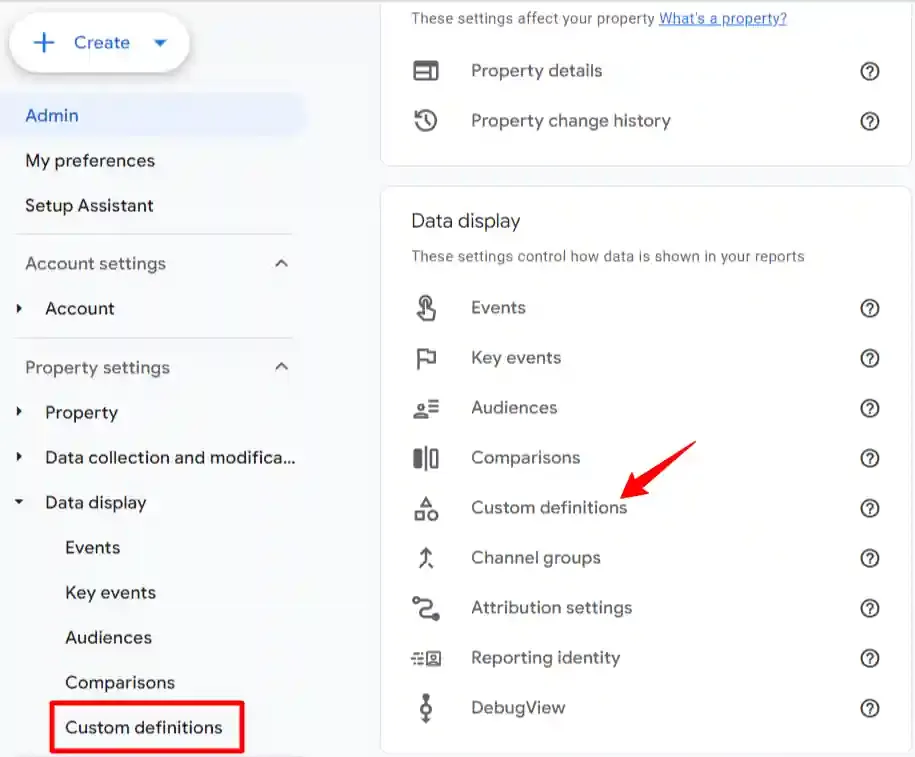This screenshot has height=757, width=915.
Task: Open Reporting identity setting
Action: click(x=546, y=658)
